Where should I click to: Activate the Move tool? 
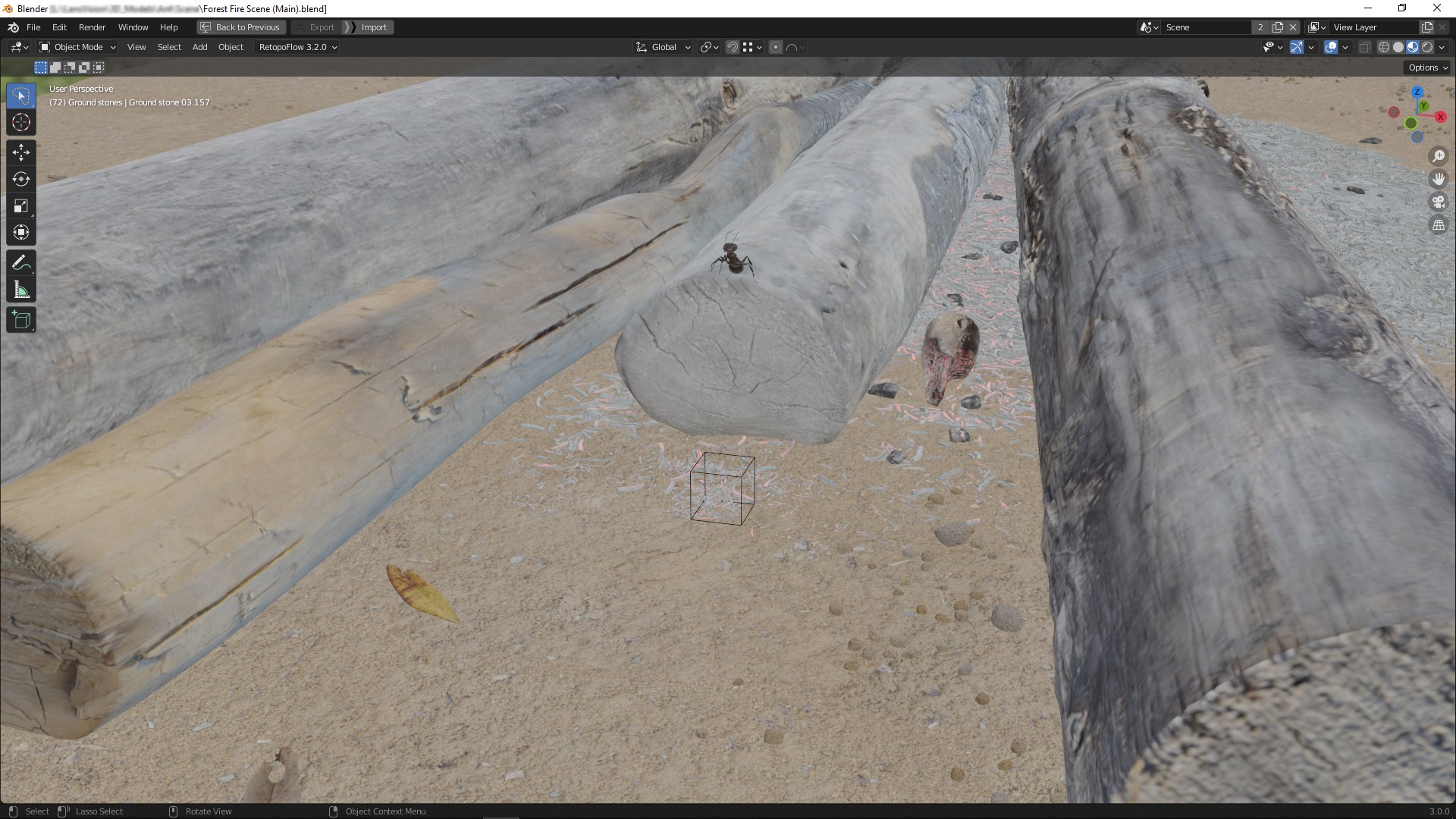pos(21,152)
